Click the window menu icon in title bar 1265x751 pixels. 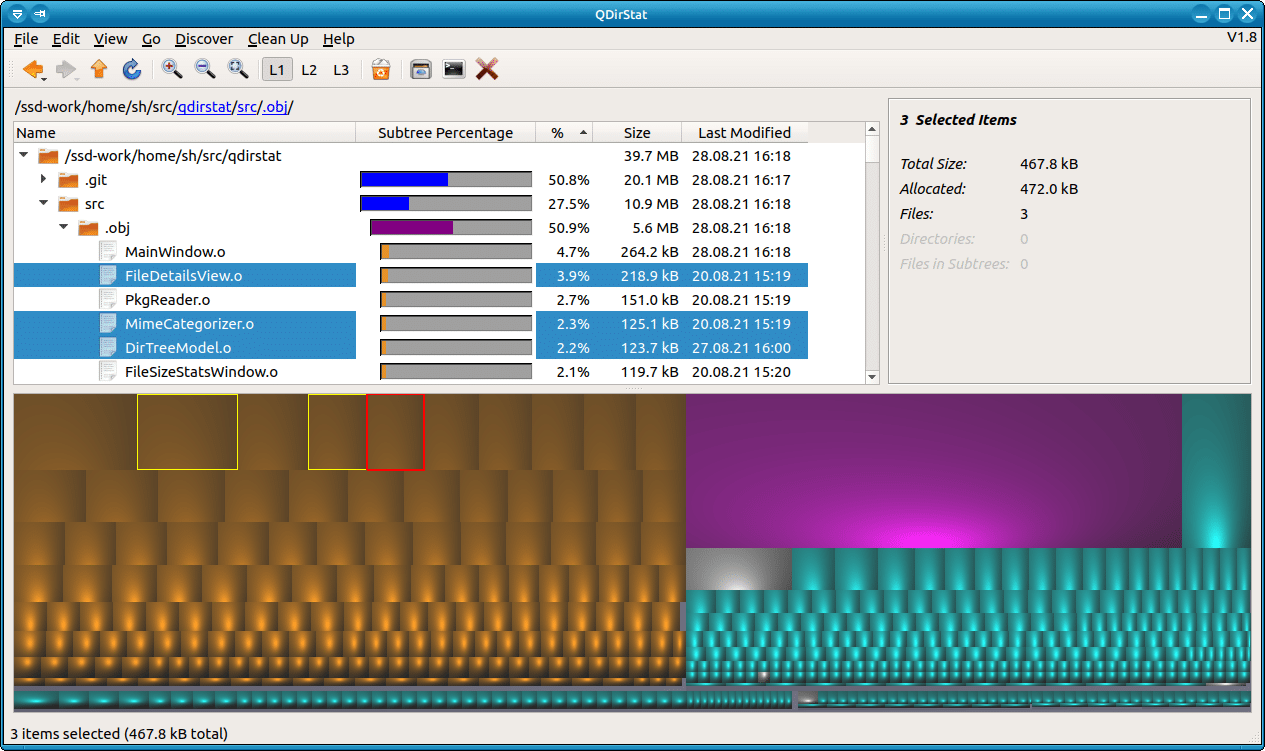(x=17, y=14)
